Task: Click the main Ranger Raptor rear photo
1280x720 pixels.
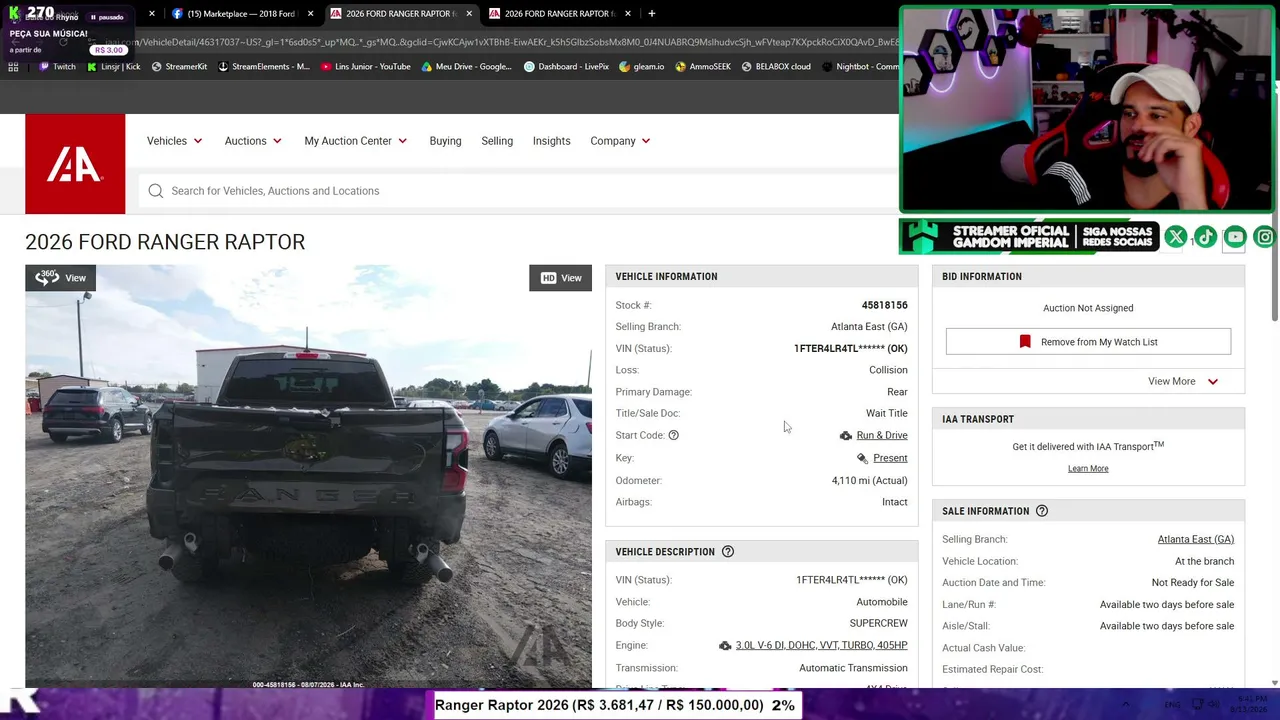Action: coord(309,477)
